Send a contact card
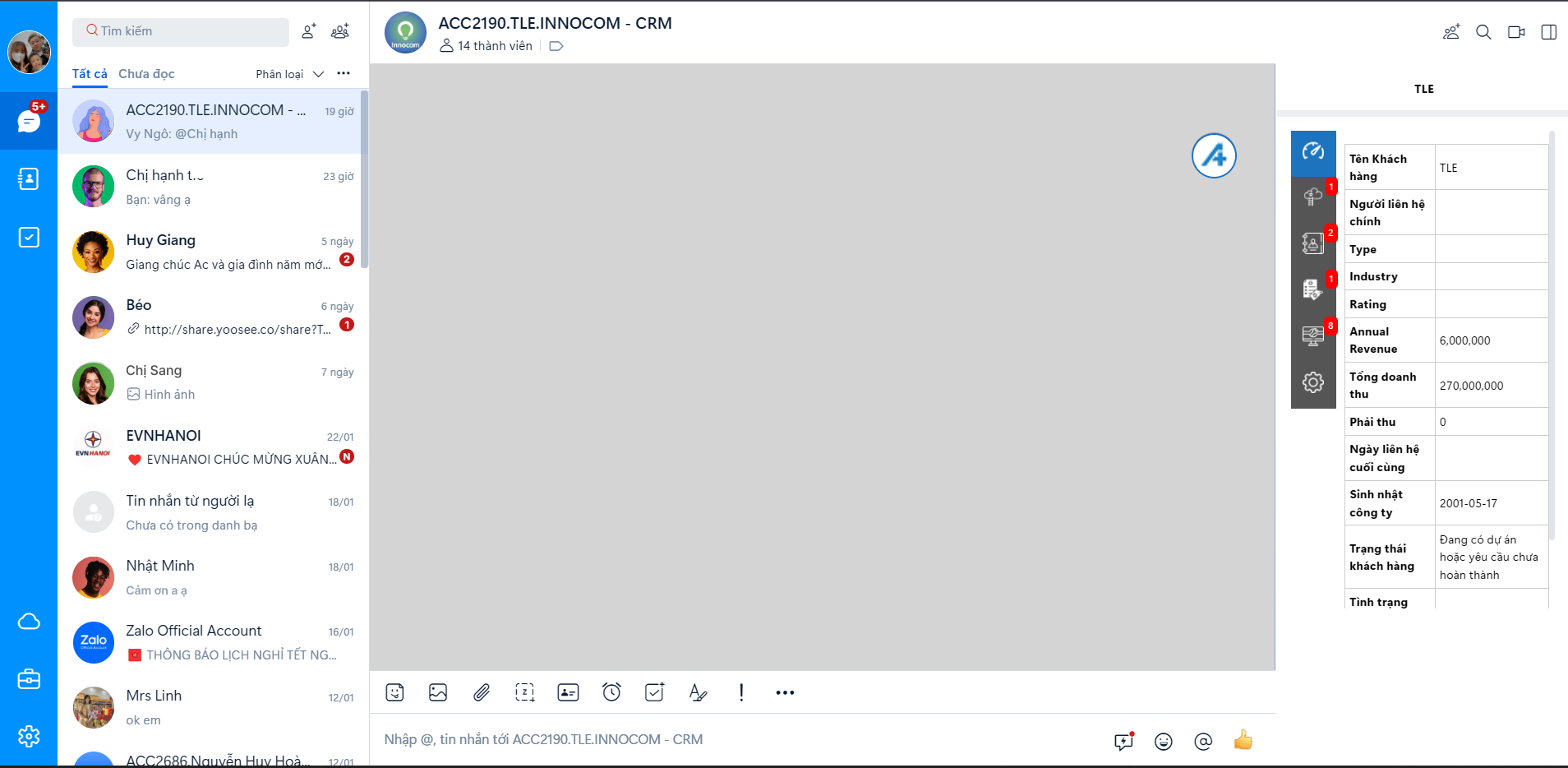1568x768 pixels. pyautogui.click(x=568, y=692)
